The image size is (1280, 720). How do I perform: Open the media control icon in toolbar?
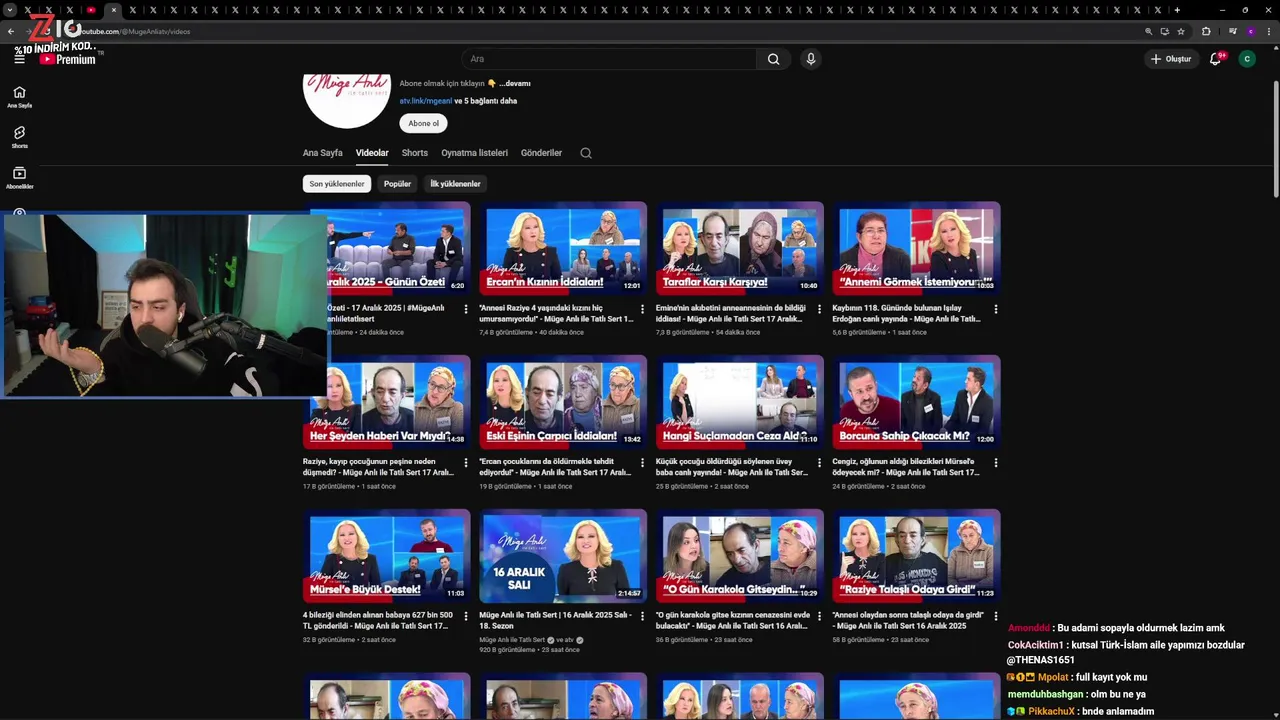coord(1232,31)
